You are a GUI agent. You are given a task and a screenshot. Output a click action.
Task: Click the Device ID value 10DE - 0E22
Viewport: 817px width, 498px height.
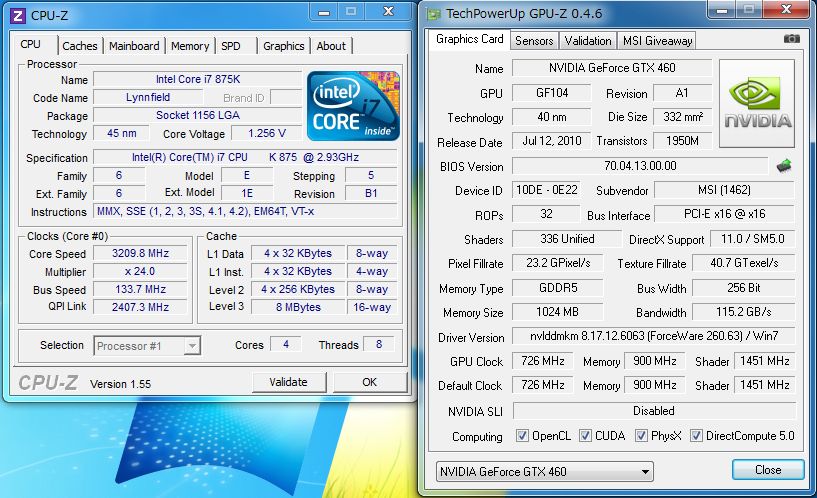coord(547,190)
